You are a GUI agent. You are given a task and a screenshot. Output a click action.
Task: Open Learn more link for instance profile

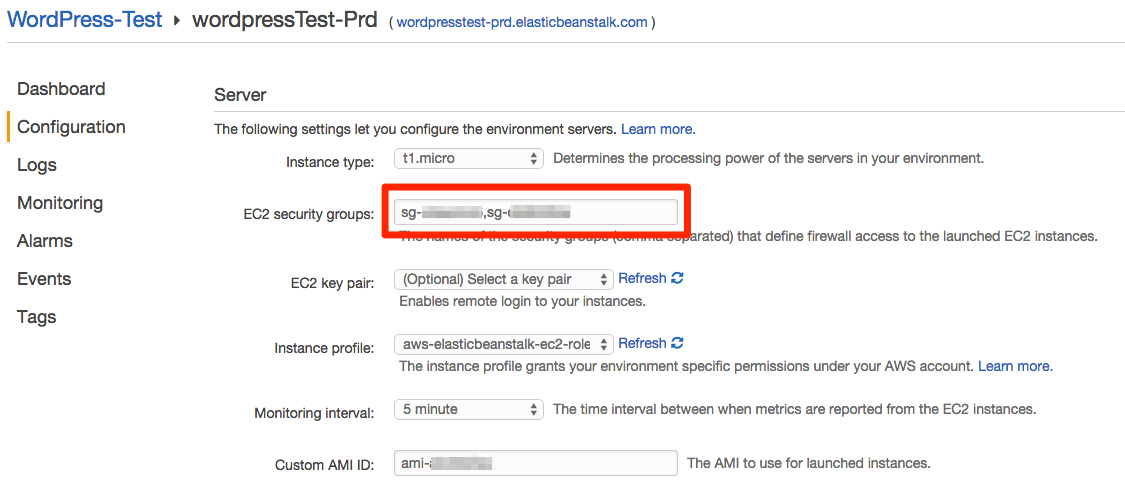click(1015, 366)
